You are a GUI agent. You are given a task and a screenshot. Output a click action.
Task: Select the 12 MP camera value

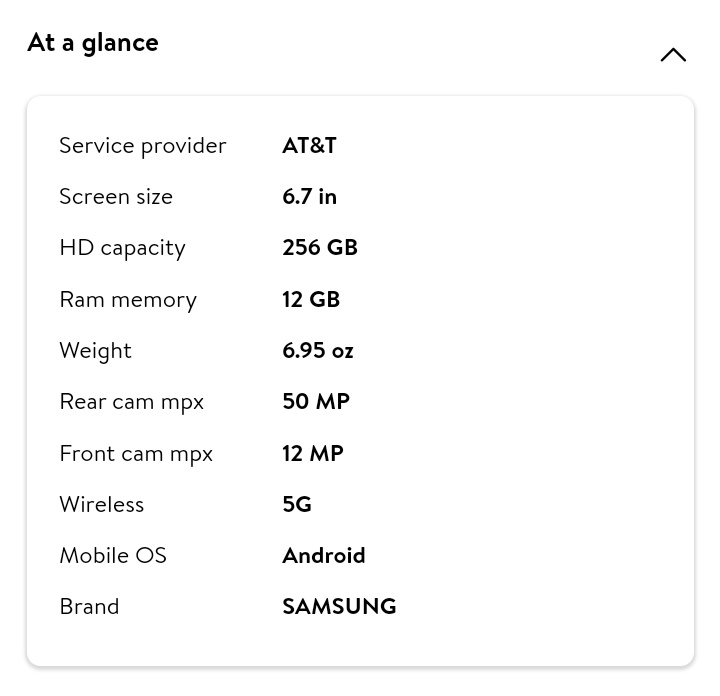(312, 453)
